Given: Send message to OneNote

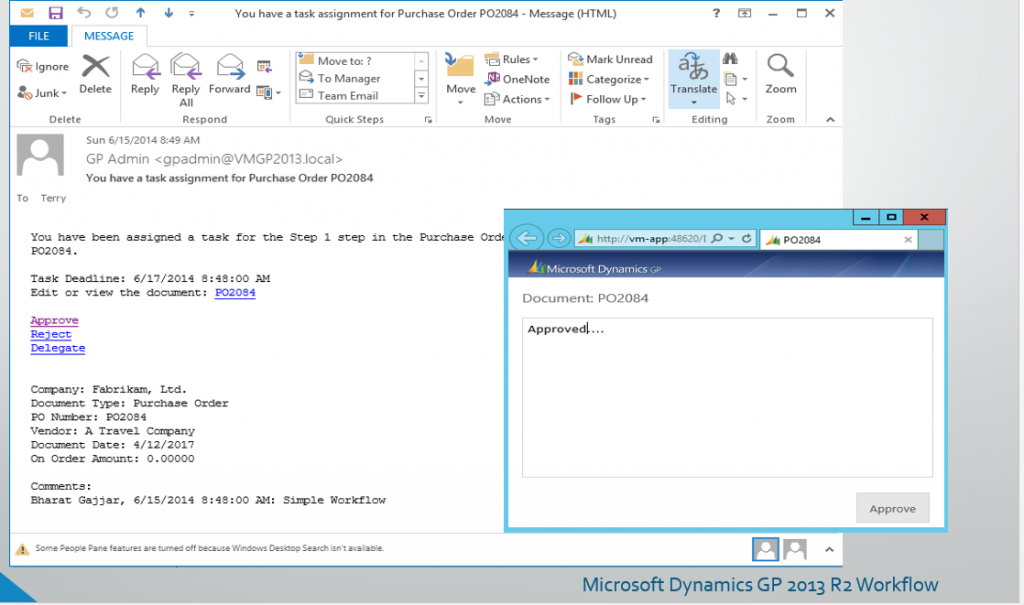Looking at the screenshot, I should [517, 79].
